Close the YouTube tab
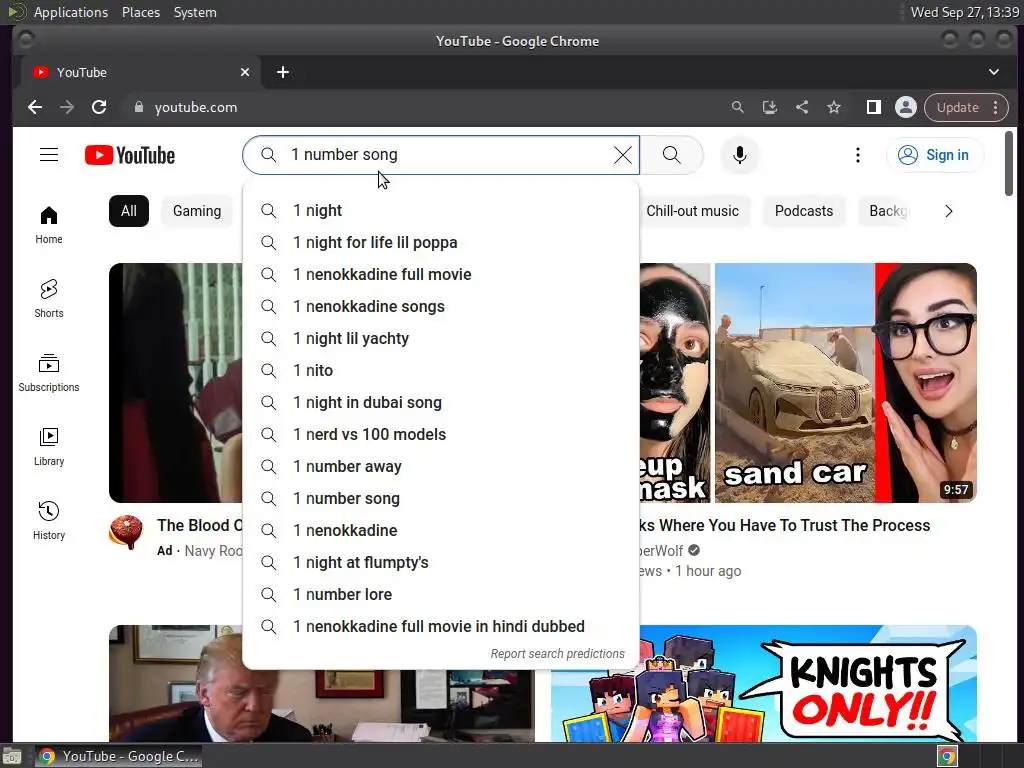 coord(245,72)
